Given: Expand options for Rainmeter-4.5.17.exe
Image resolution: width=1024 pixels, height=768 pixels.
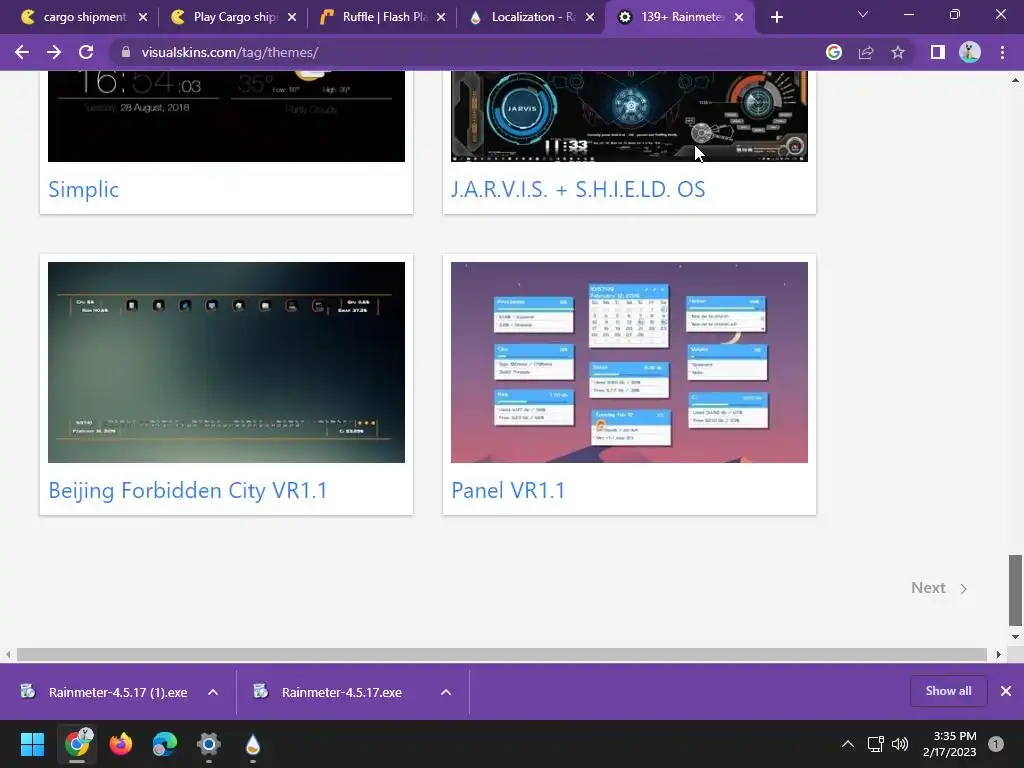Looking at the screenshot, I should click(x=446, y=692).
